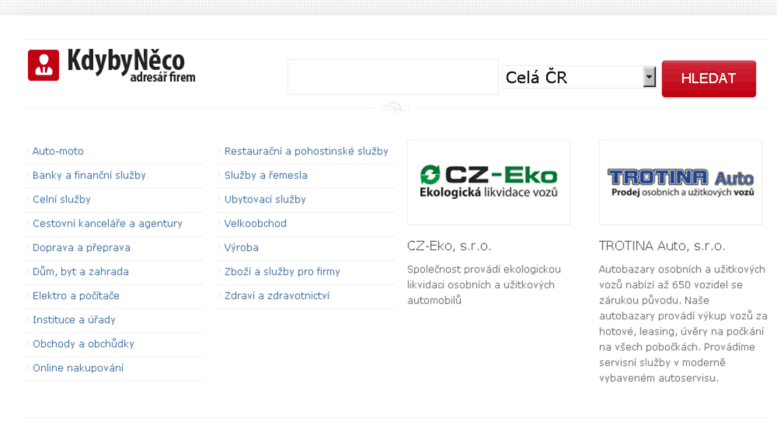Open Cestovní kanceláře a agentury
The image size is (777, 423).
tap(108, 223)
